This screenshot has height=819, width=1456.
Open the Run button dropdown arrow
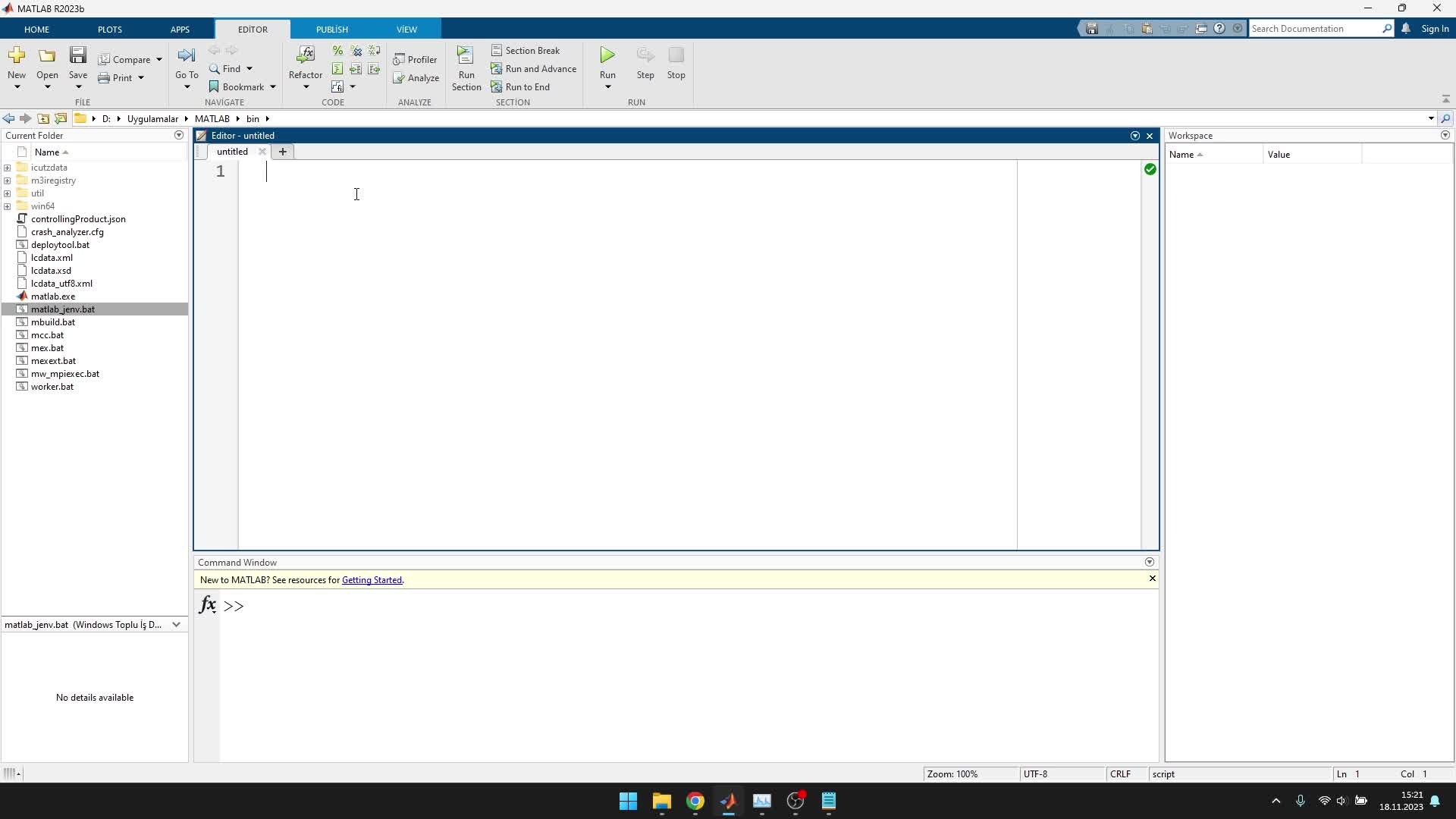[x=607, y=87]
